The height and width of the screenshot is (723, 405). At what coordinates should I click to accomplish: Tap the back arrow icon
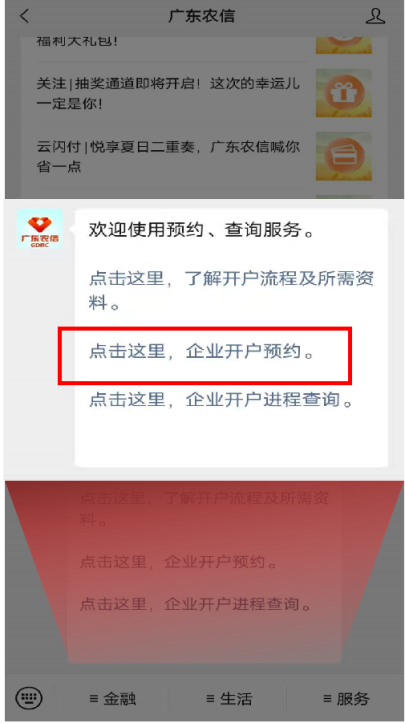click(24, 16)
